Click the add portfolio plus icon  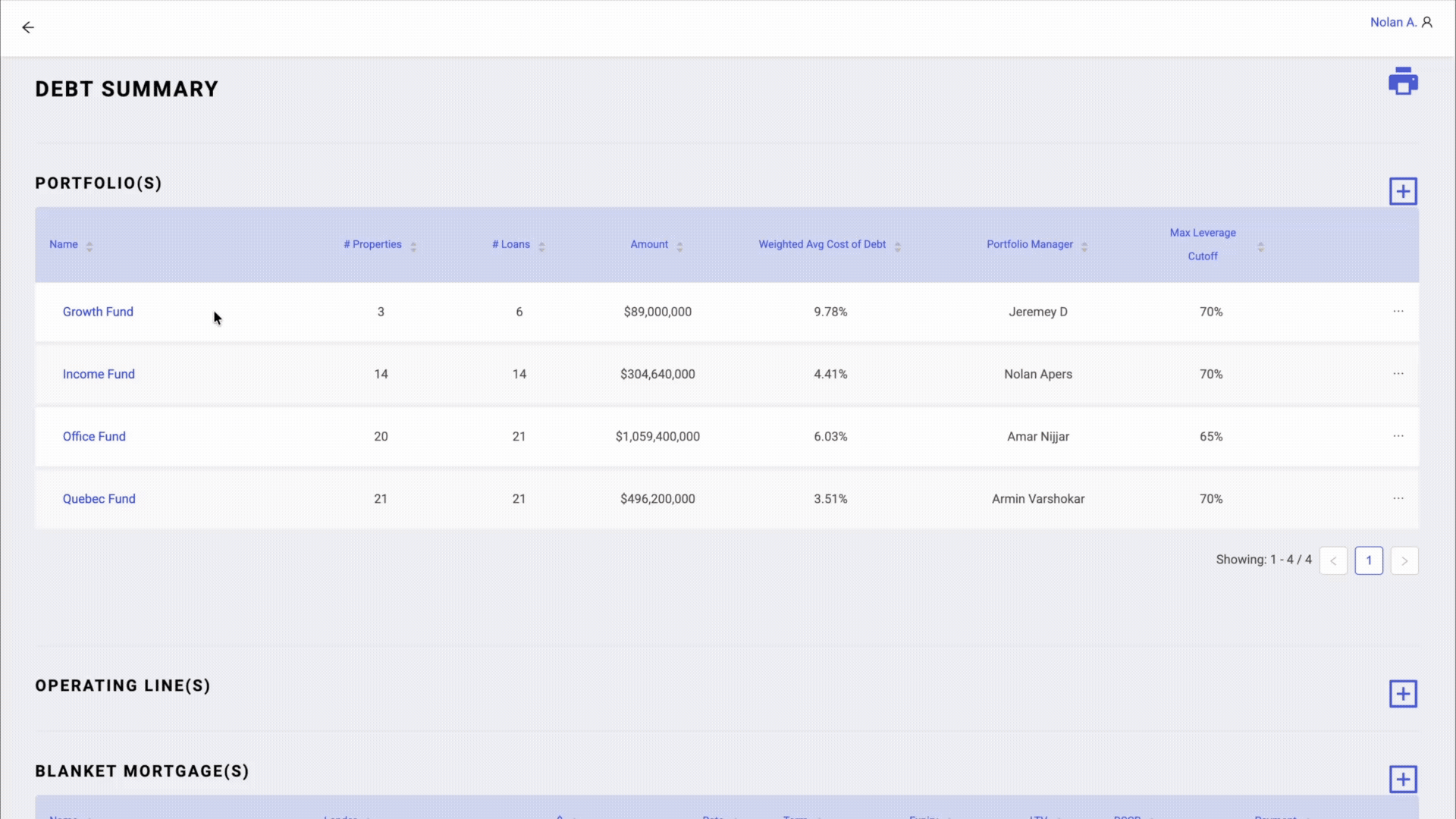[x=1402, y=191]
